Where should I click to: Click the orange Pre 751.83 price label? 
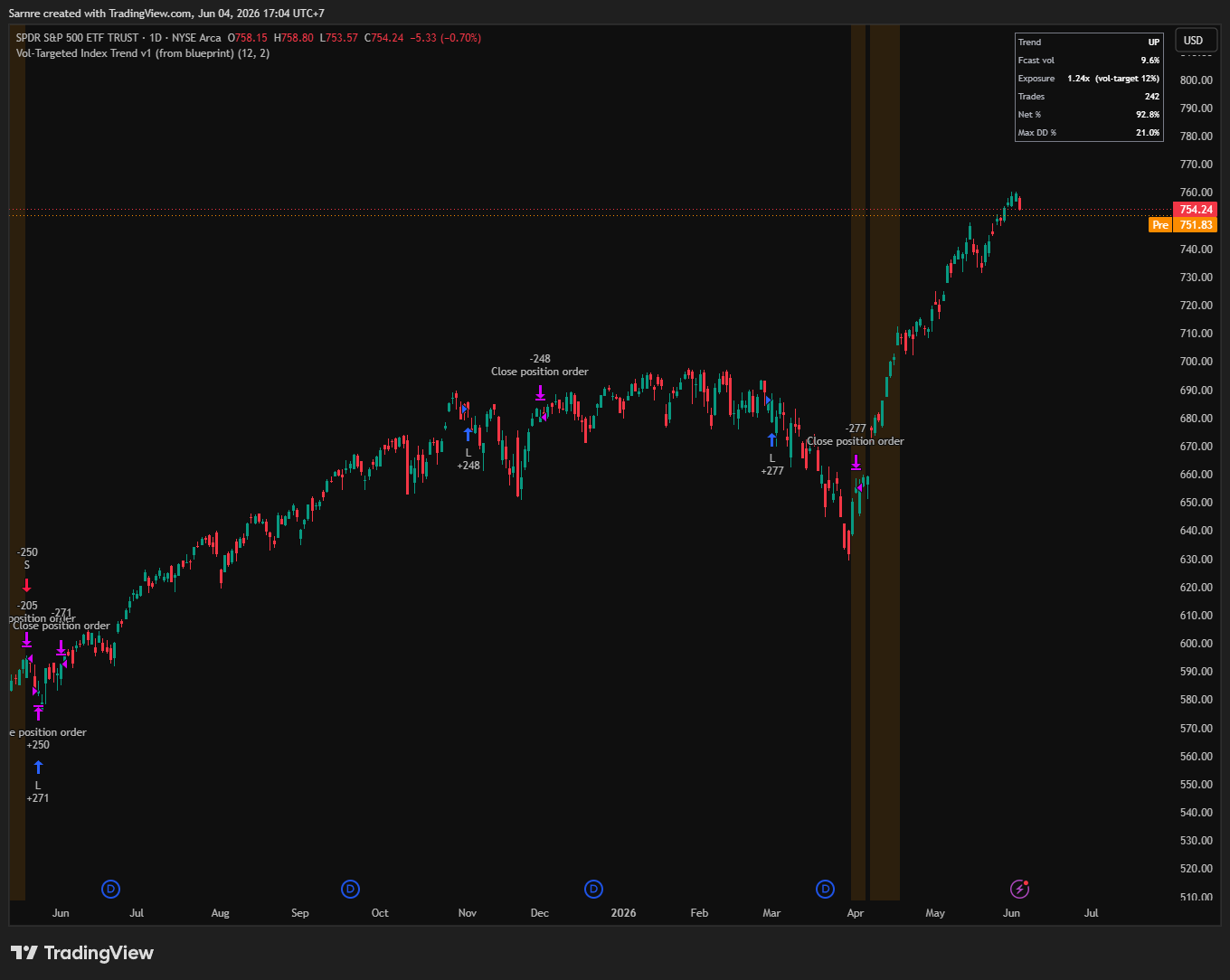click(1183, 225)
